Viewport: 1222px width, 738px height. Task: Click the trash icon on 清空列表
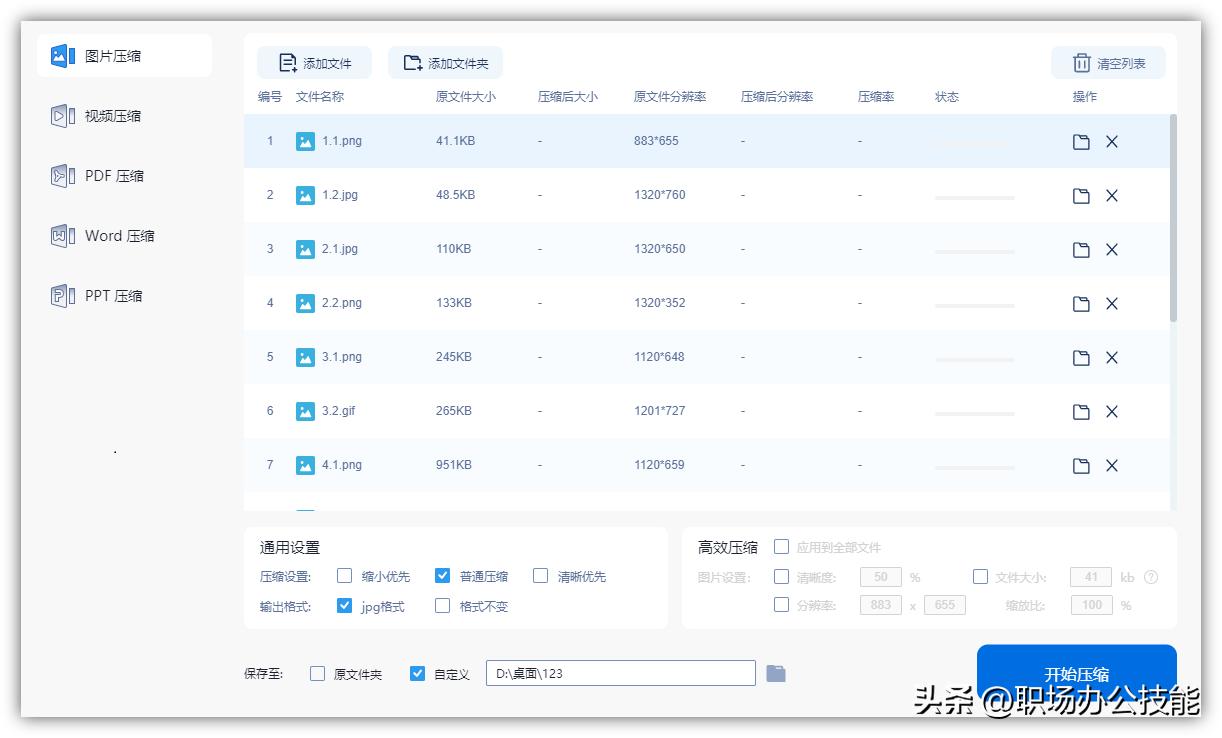tap(1083, 62)
